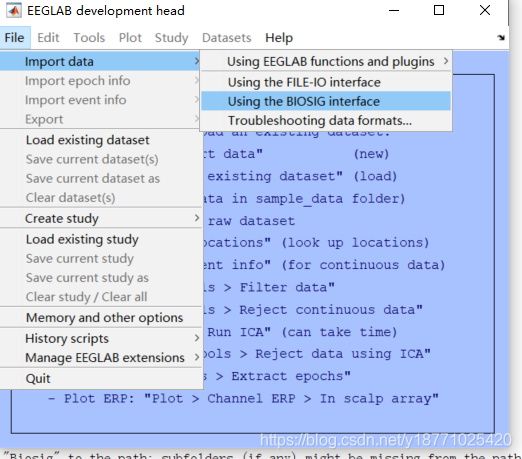The height and width of the screenshot is (459, 522).
Task: Choose Using the FILE-IO interface
Action: click(326, 82)
